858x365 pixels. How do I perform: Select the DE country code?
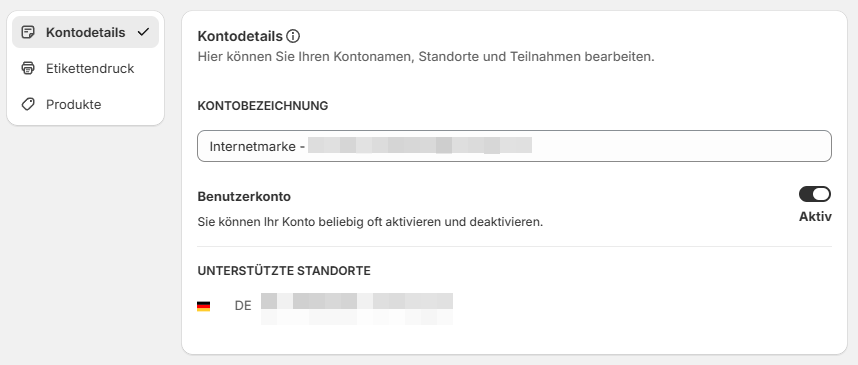[x=243, y=306]
